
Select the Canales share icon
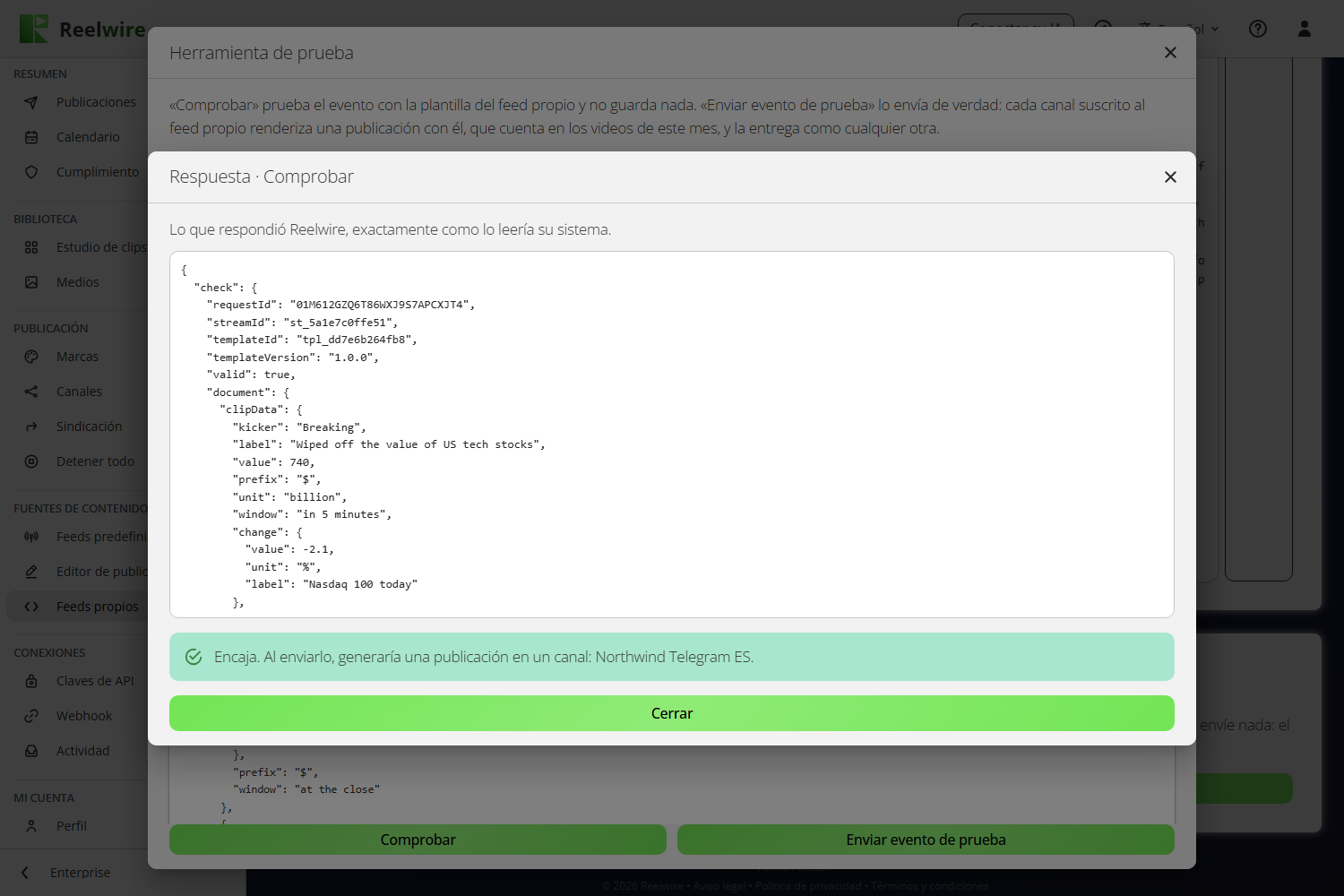[x=31, y=392]
